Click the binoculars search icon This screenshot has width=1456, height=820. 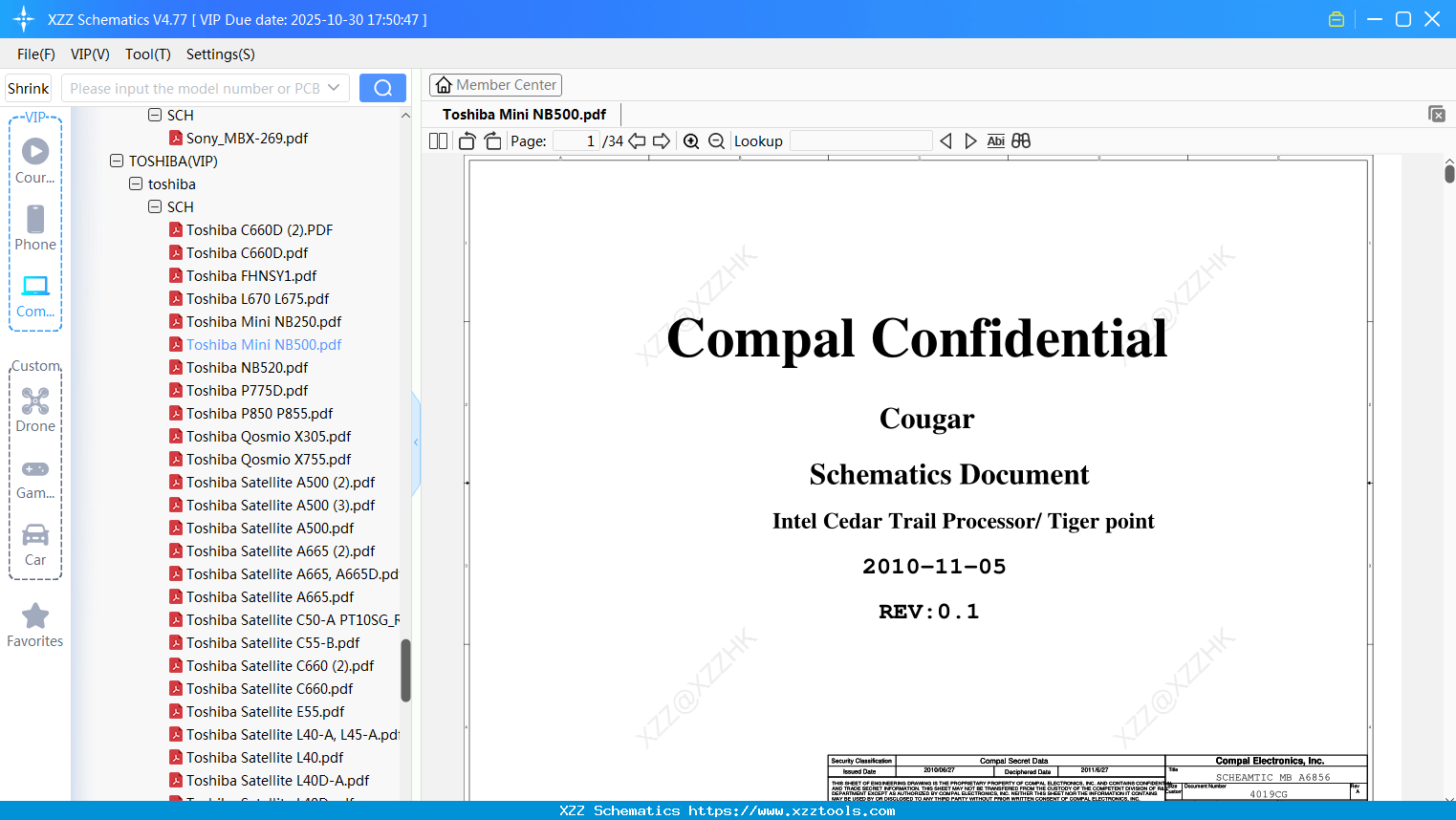pyautogui.click(x=1021, y=141)
